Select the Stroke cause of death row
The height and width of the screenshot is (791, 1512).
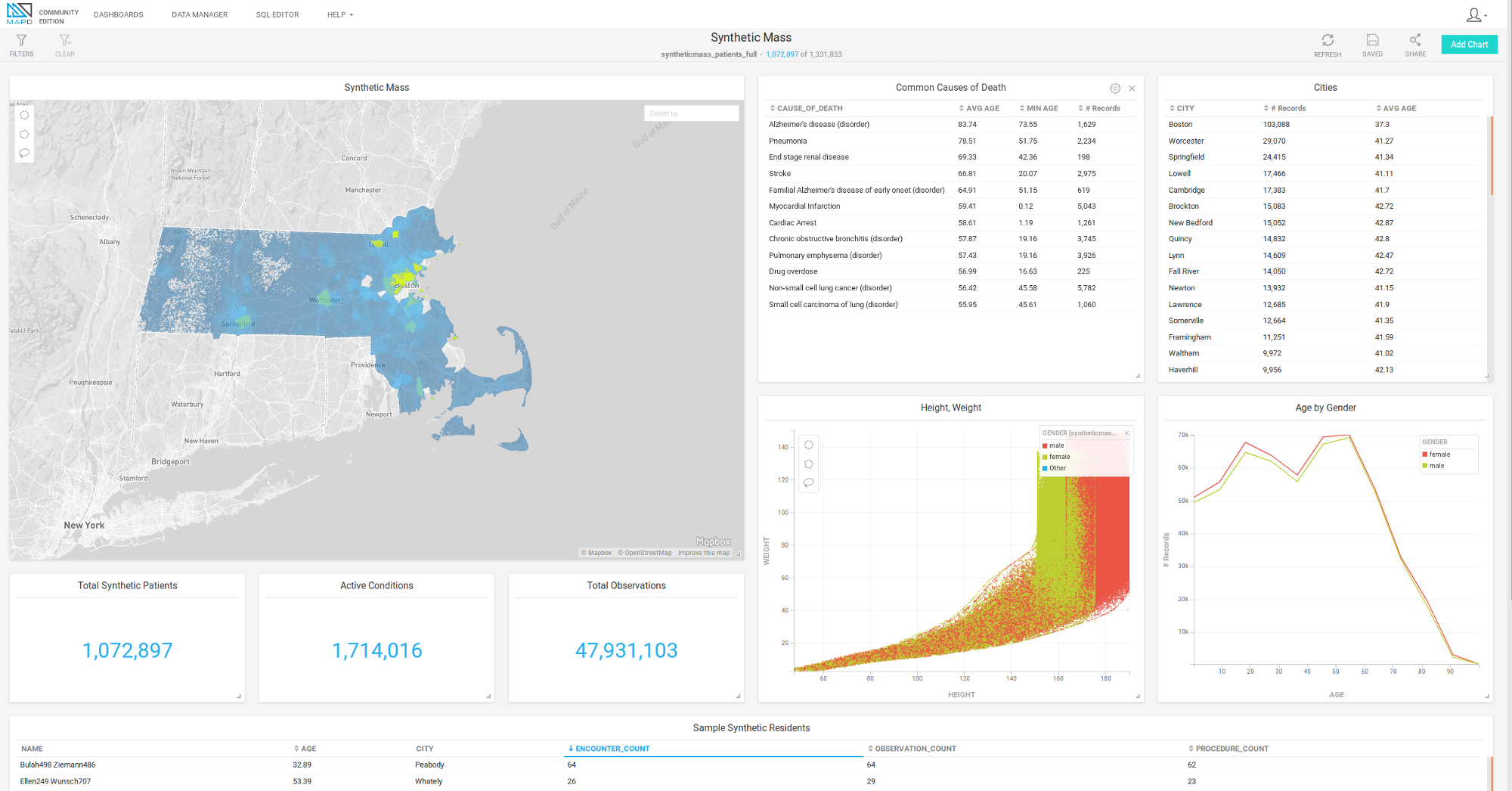950,174
